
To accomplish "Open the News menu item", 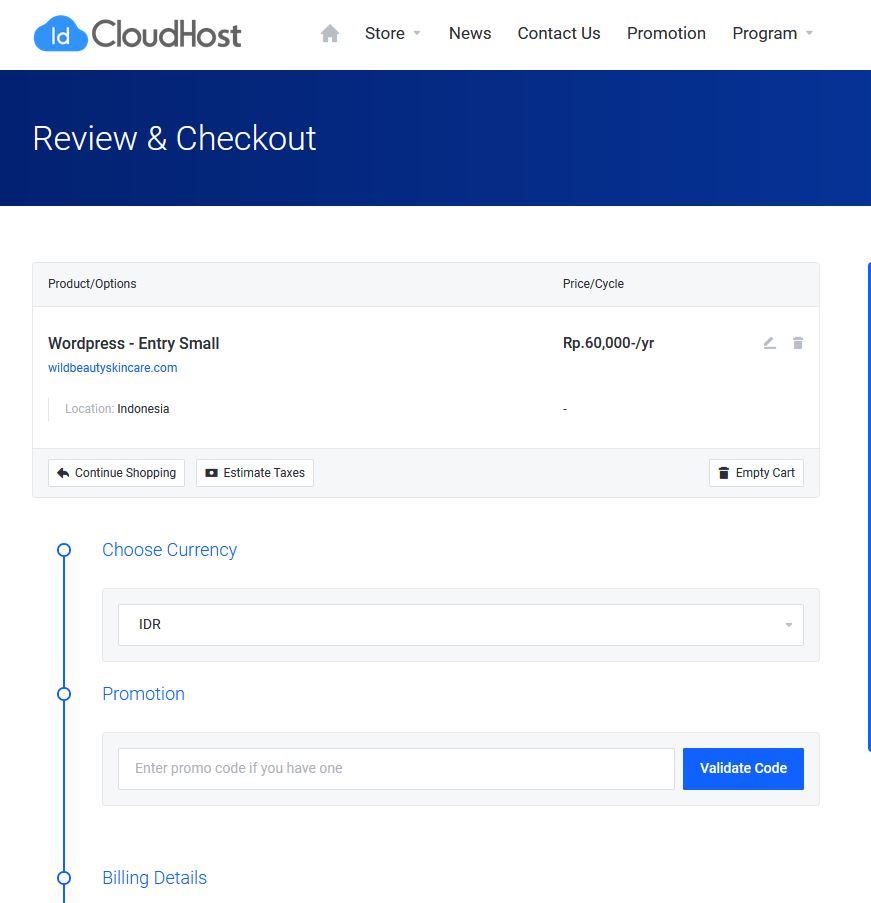I will (469, 33).
